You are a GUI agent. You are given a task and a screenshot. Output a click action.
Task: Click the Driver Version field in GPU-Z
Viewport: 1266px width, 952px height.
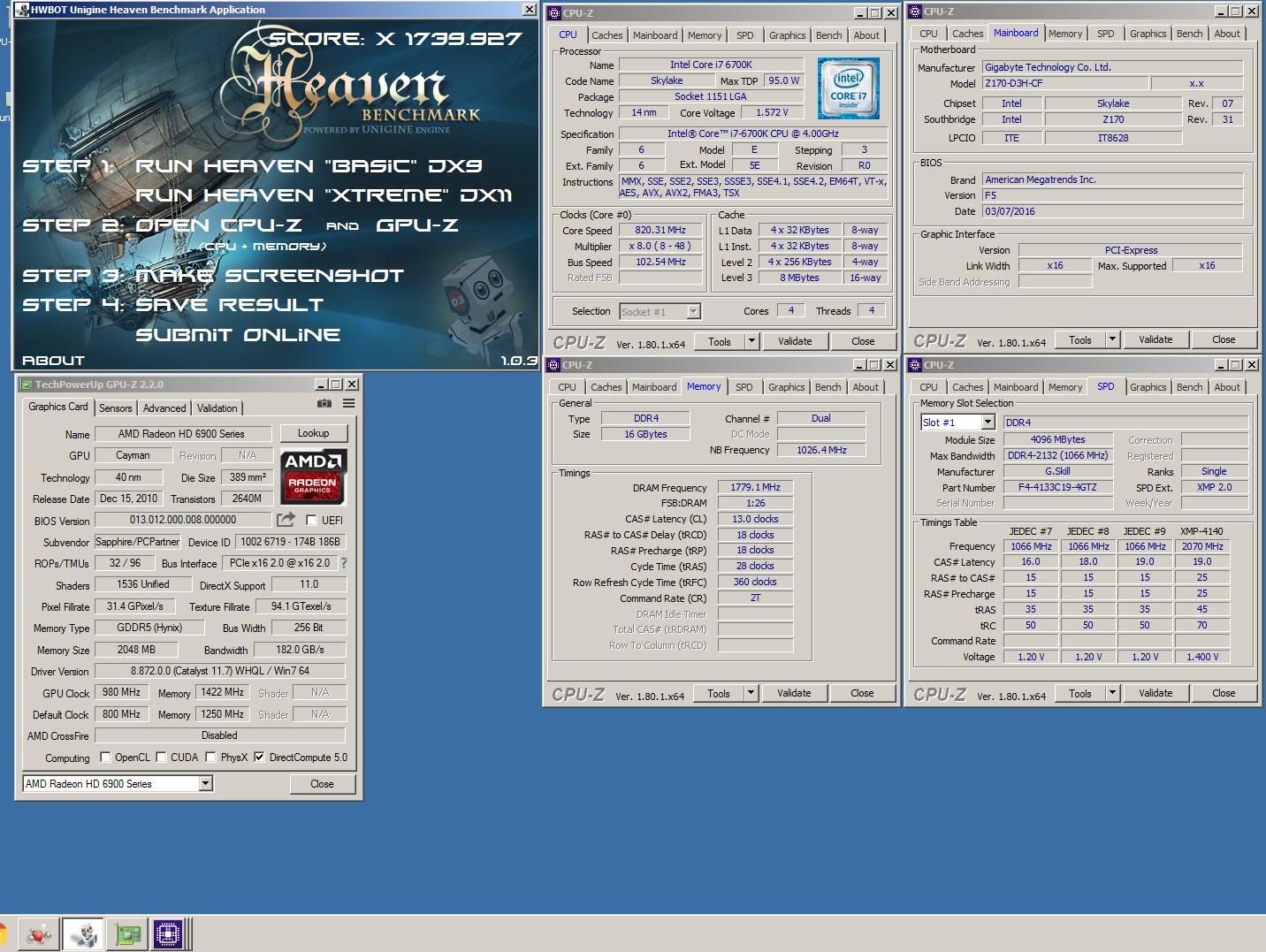(220, 671)
